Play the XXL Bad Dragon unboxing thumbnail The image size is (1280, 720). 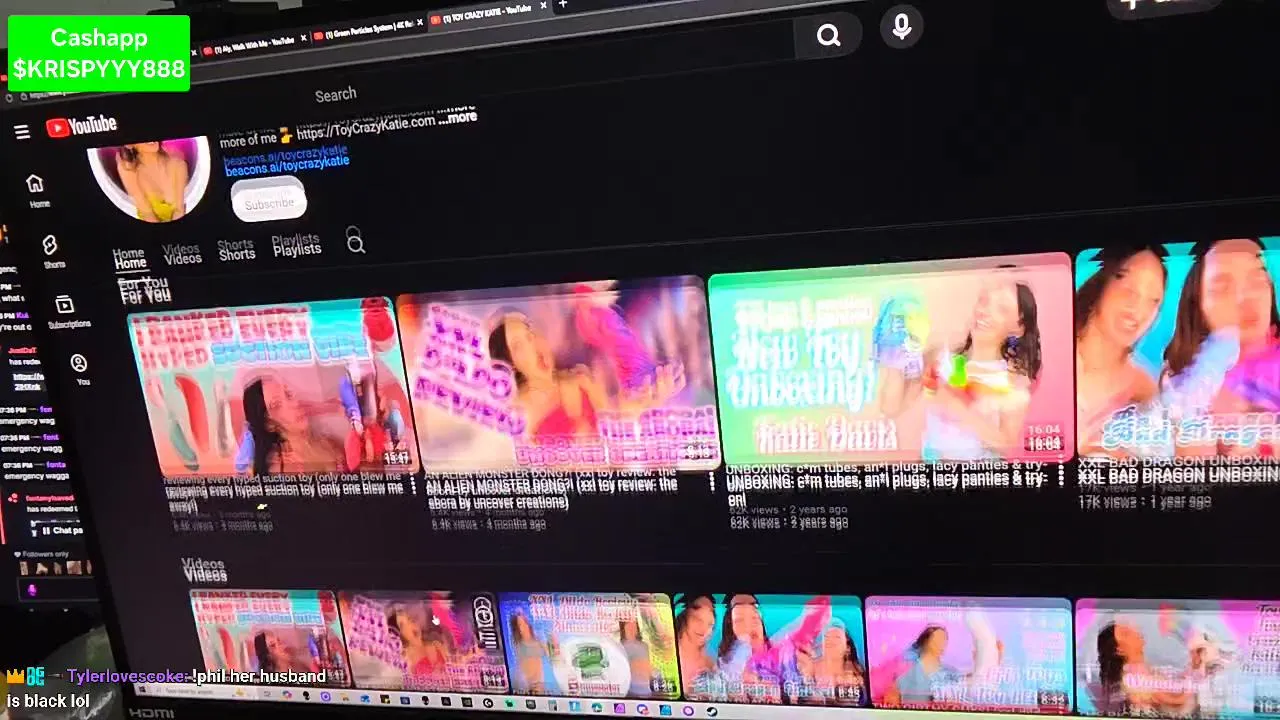[x=1178, y=350]
